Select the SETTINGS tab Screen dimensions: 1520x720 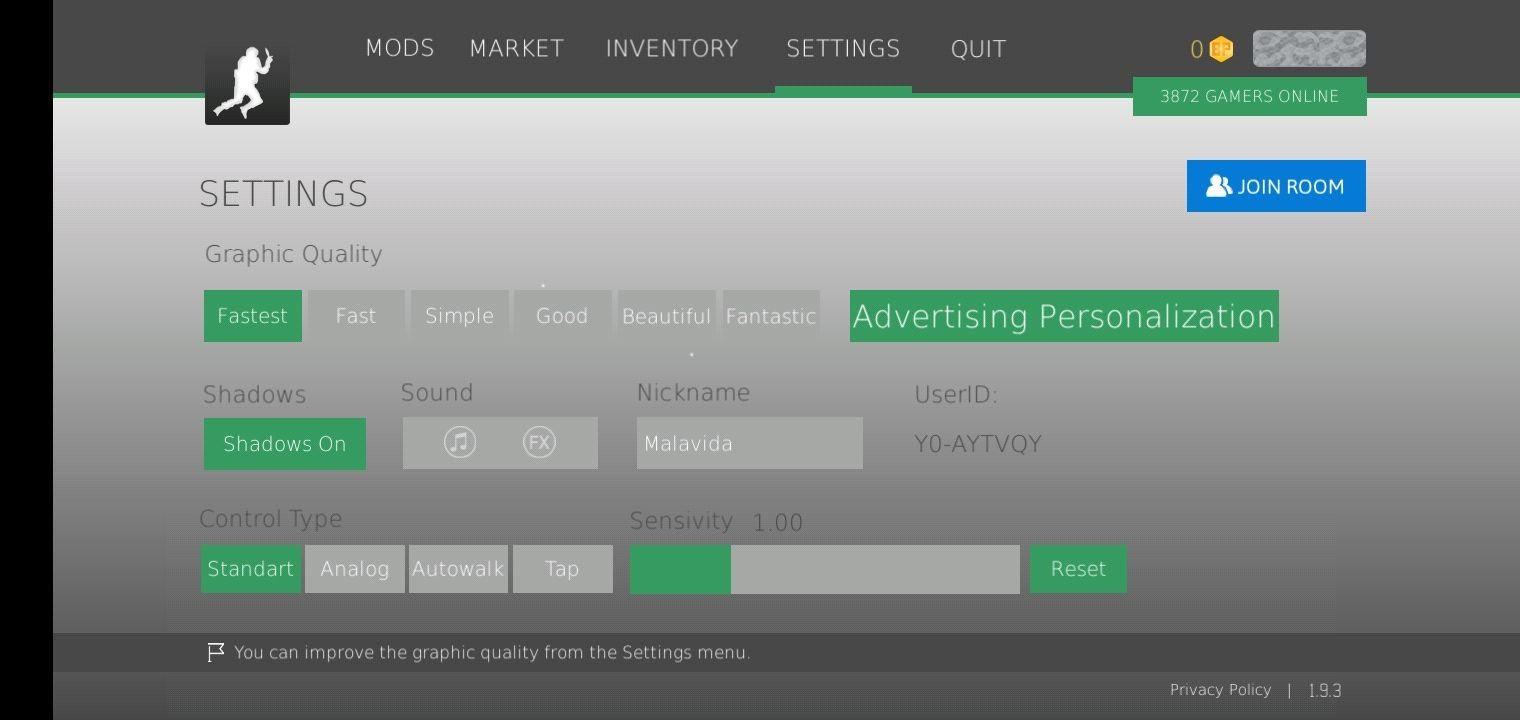tap(843, 48)
